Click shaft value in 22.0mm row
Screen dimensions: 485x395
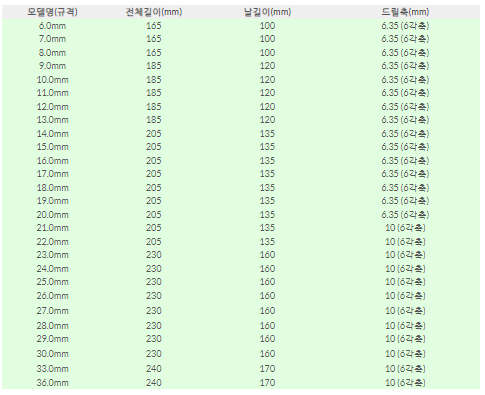coord(405,242)
